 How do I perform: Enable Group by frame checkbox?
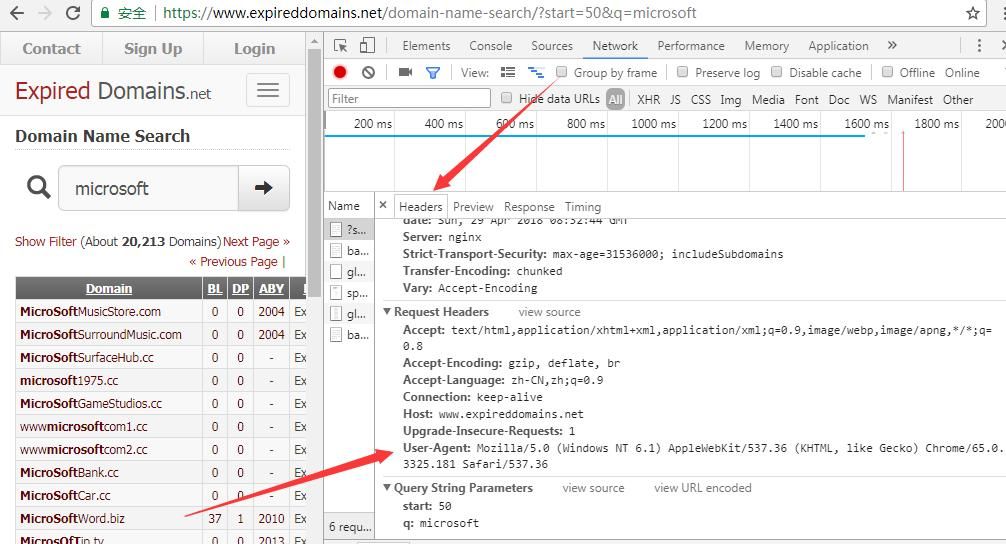tap(561, 71)
